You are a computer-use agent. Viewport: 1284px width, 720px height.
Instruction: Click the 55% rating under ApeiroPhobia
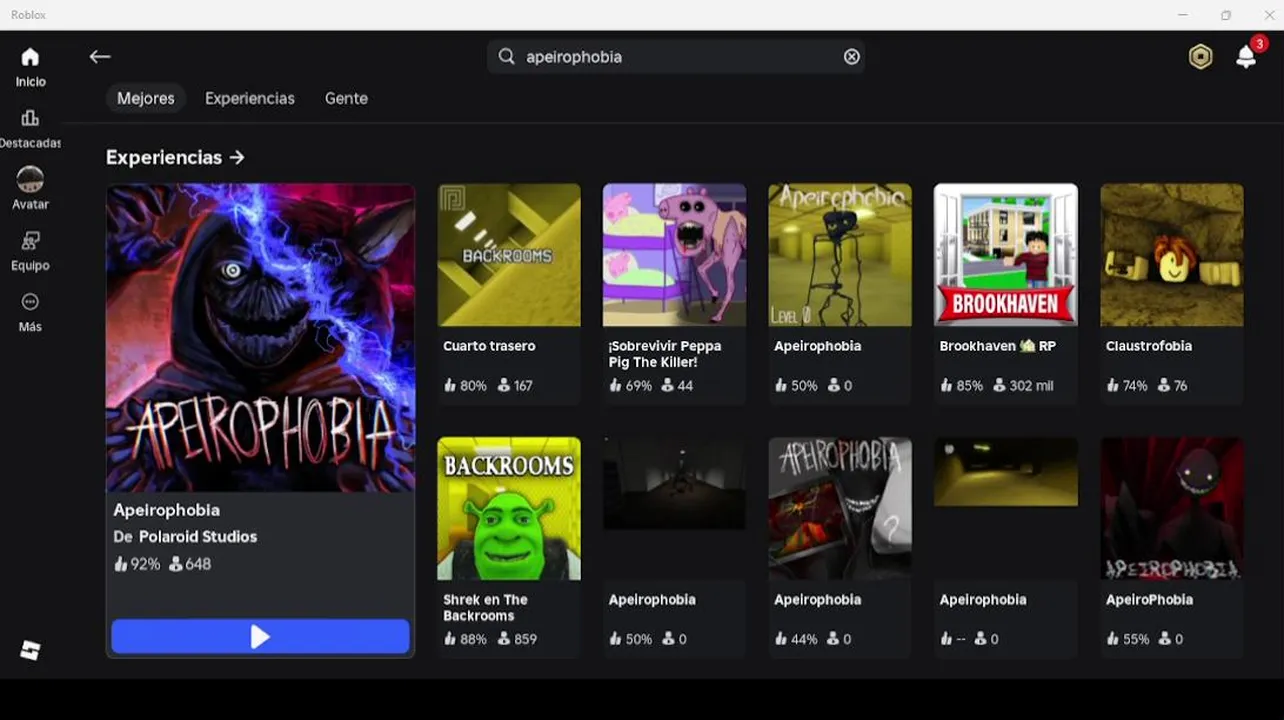[x=1127, y=639]
